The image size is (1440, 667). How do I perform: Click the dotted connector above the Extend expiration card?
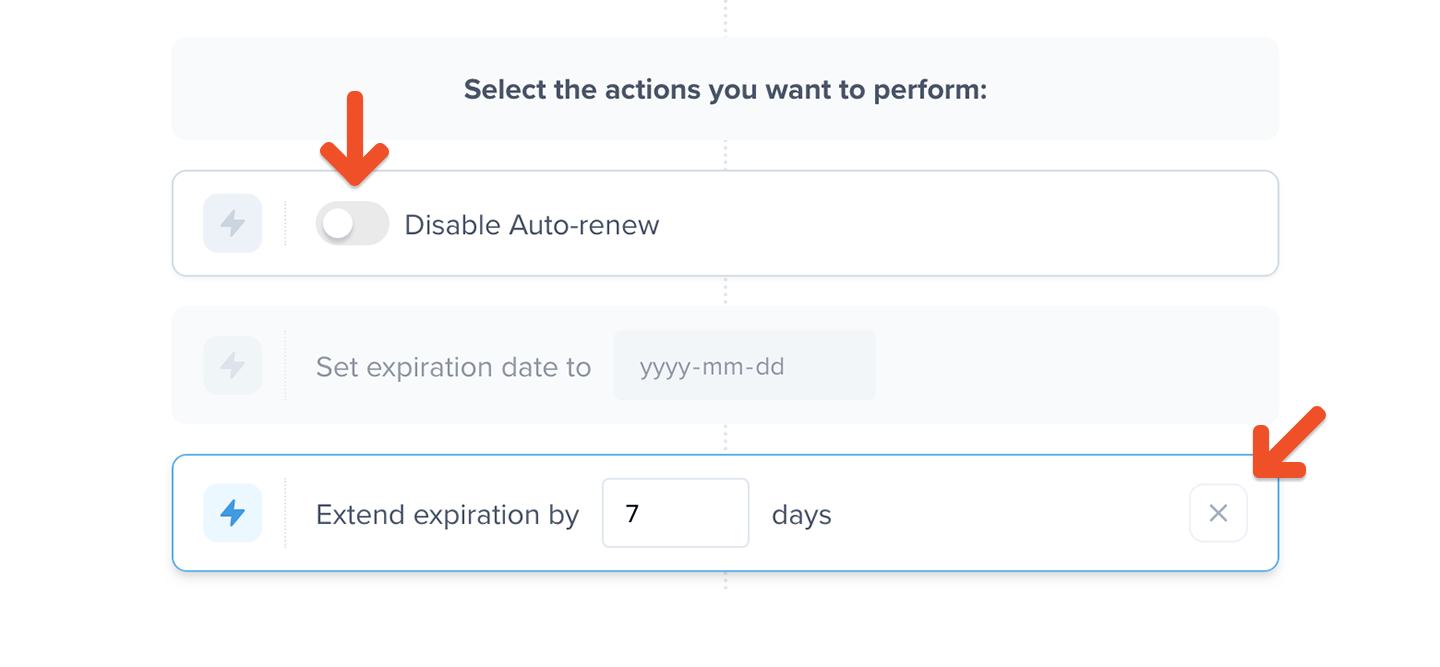click(725, 438)
